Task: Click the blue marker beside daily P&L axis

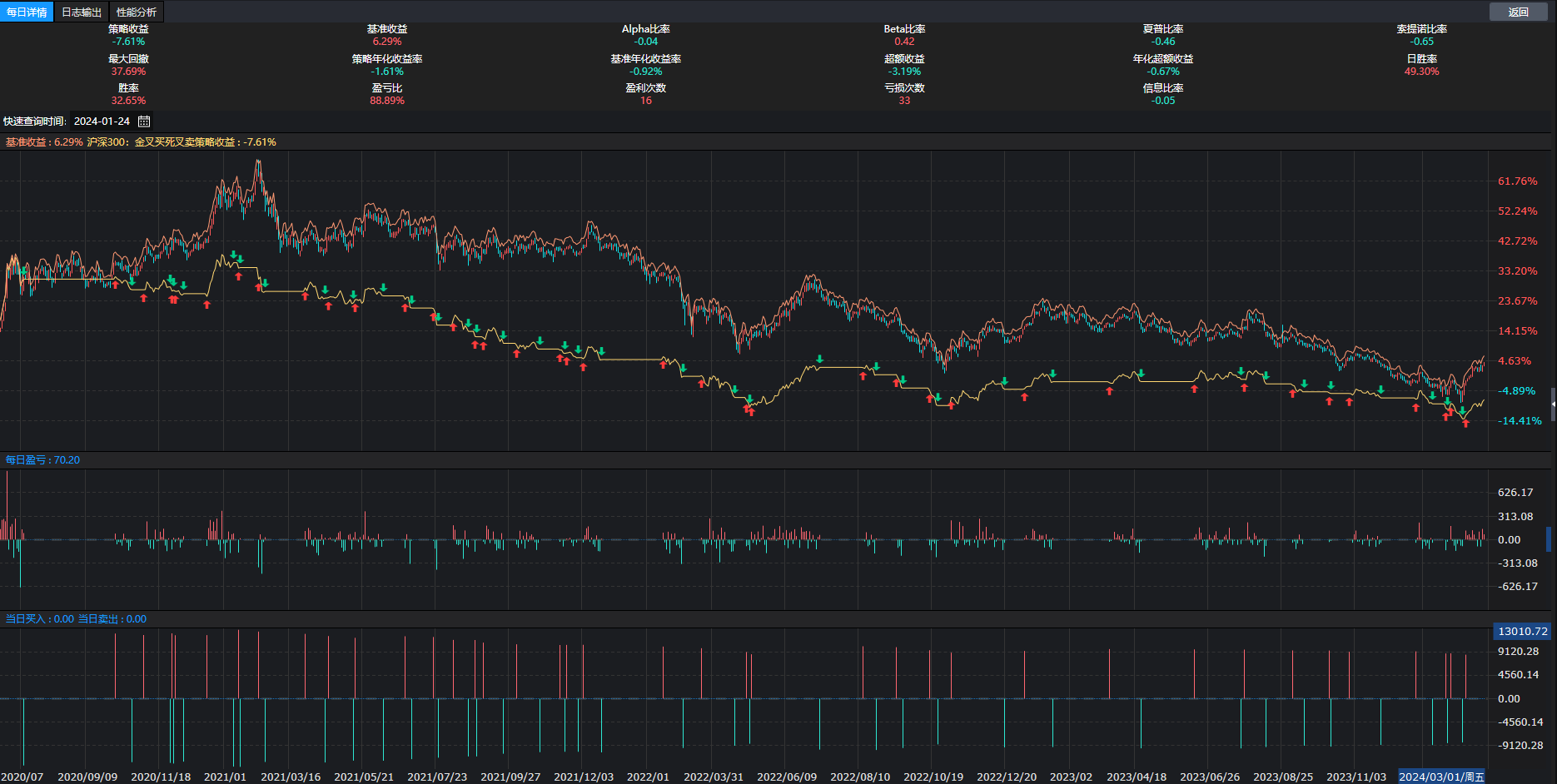Action: pyautogui.click(x=1549, y=539)
